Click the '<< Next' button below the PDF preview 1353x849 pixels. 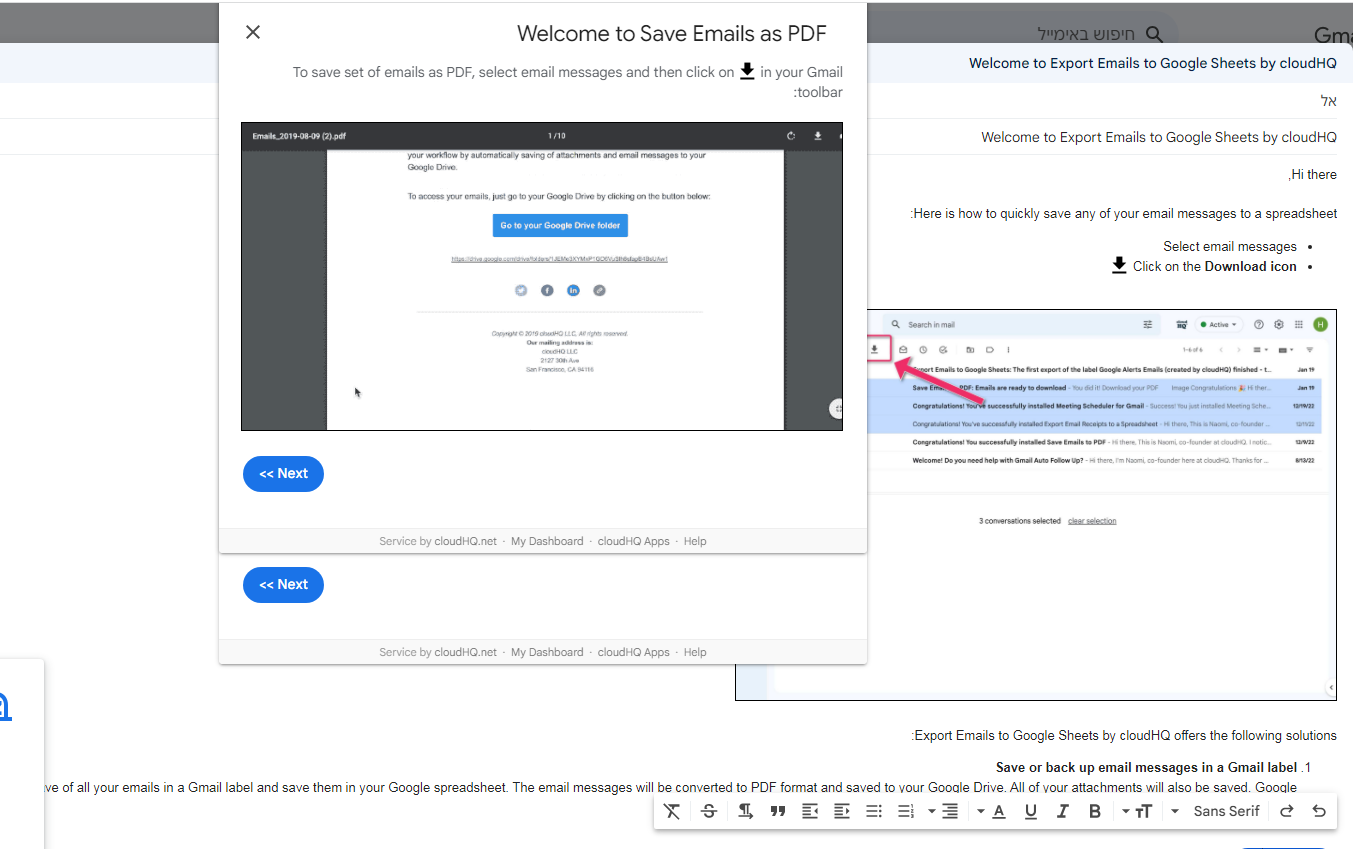click(283, 474)
